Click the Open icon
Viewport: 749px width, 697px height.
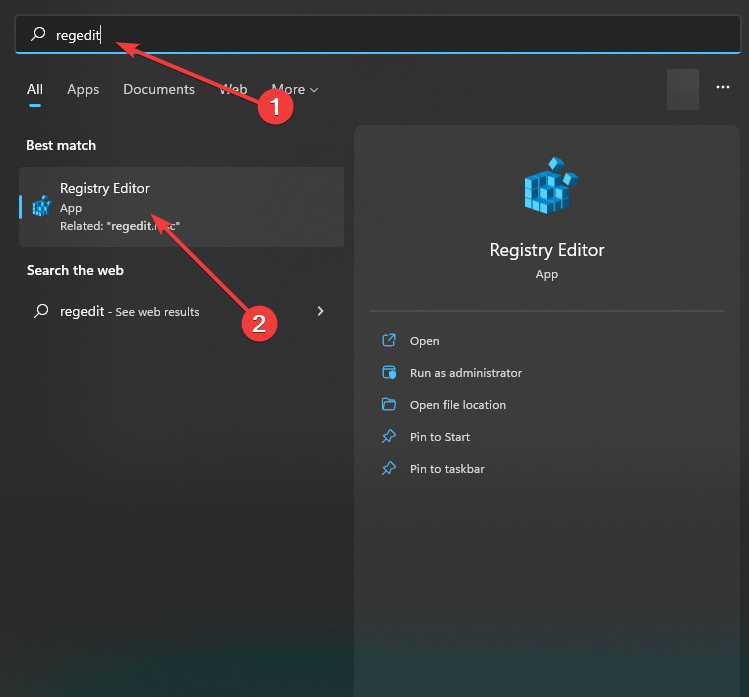[x=389, y=340]
